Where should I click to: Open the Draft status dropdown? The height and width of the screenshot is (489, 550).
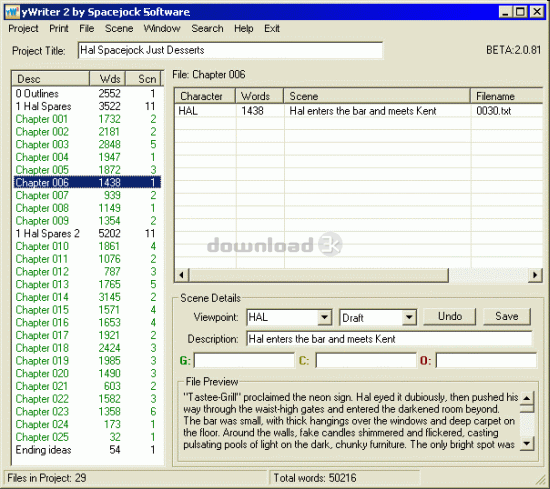(x=409, y=317)
